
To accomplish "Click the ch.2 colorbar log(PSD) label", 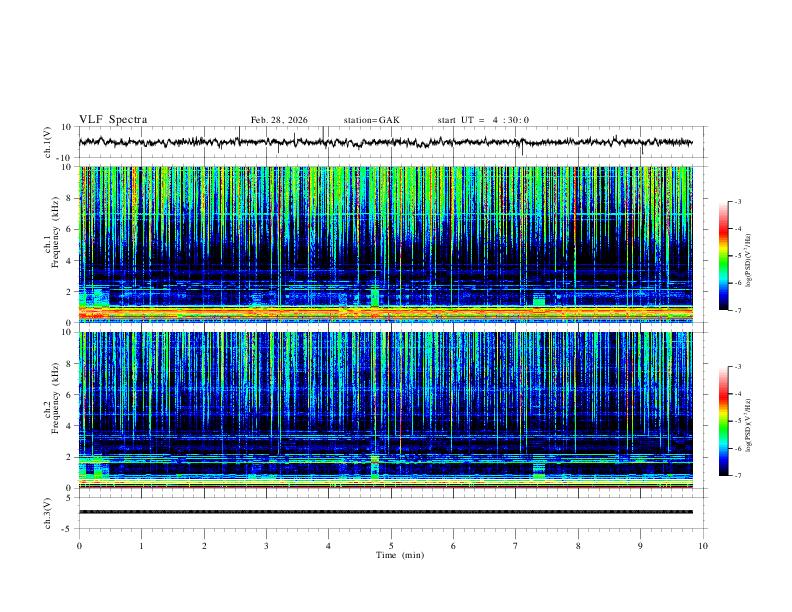I will 749,425.
